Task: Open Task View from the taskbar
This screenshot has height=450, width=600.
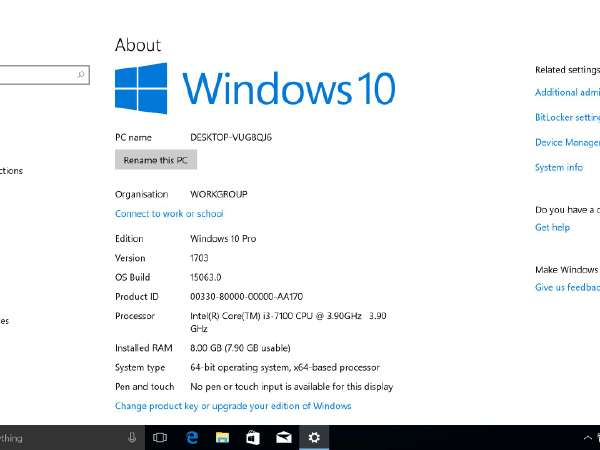Action: pyautogui.click(x=160, y=437)
